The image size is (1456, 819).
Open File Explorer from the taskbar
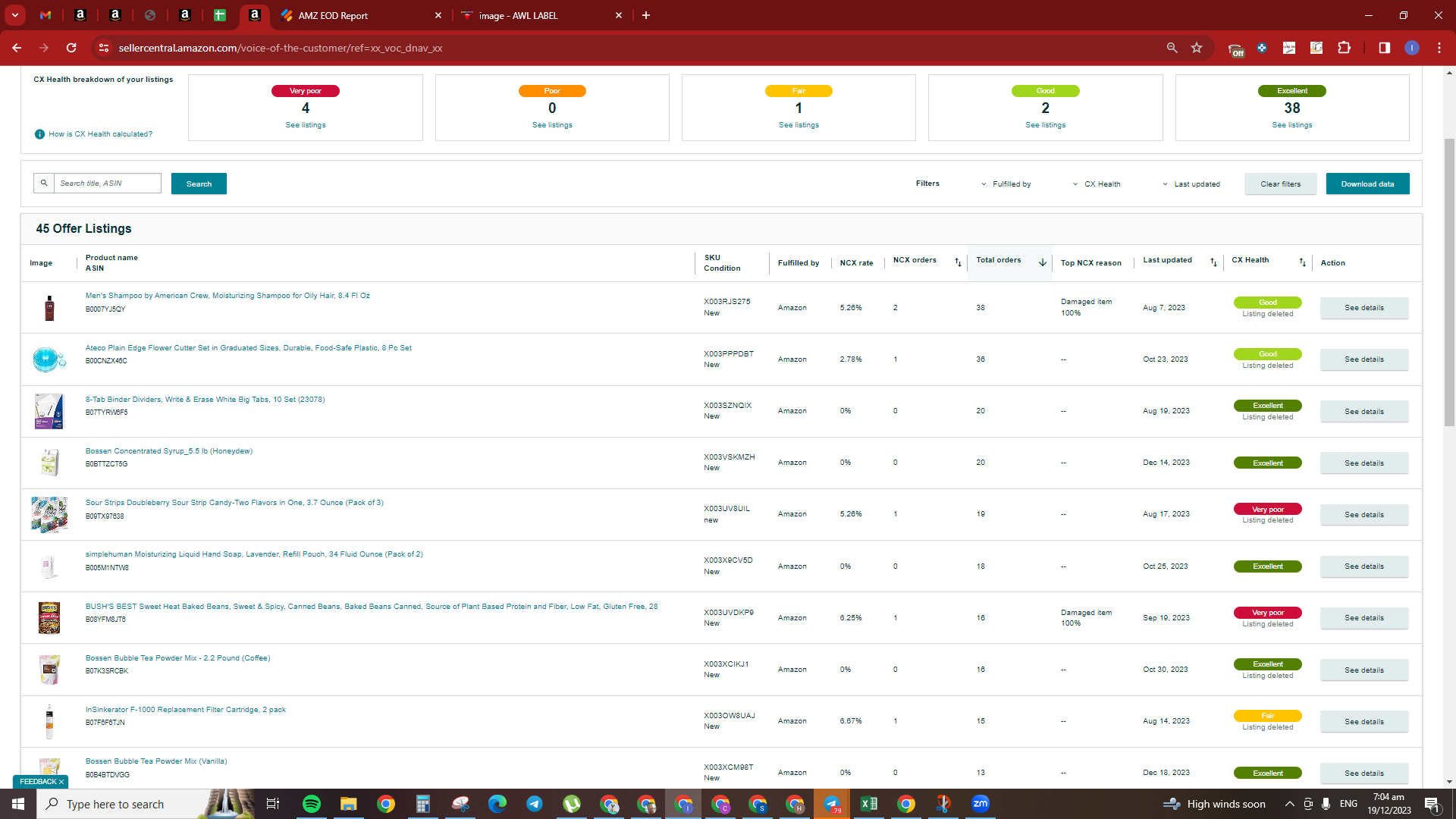coord(348,804)
